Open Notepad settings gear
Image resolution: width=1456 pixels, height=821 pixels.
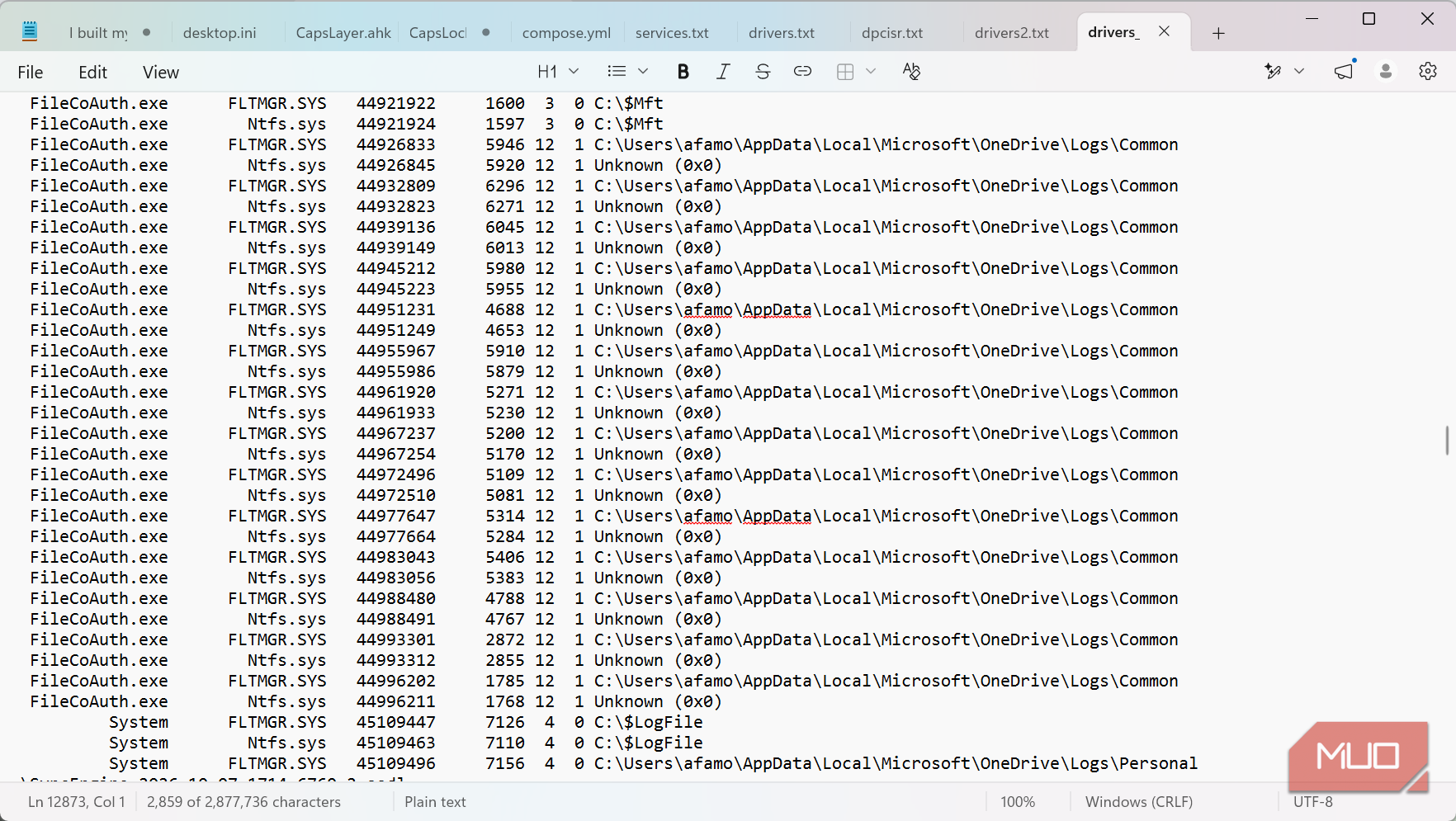click(x=1428, y=72)
